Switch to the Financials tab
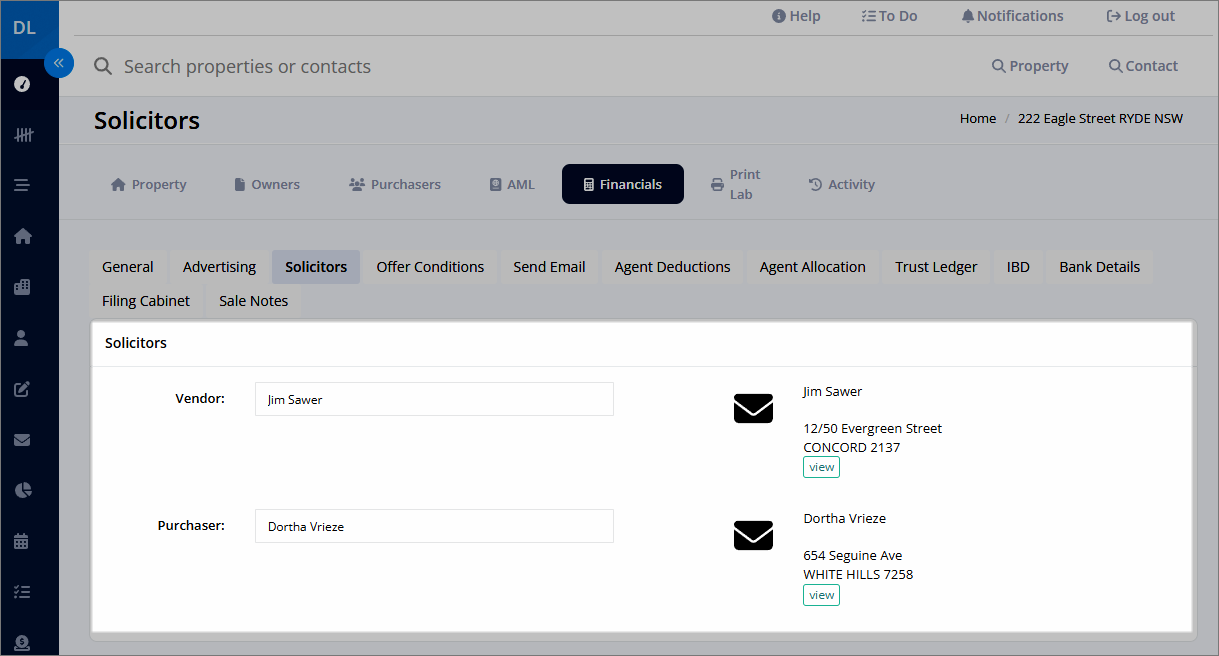1219x656 pixels. [x=622, y=184]
